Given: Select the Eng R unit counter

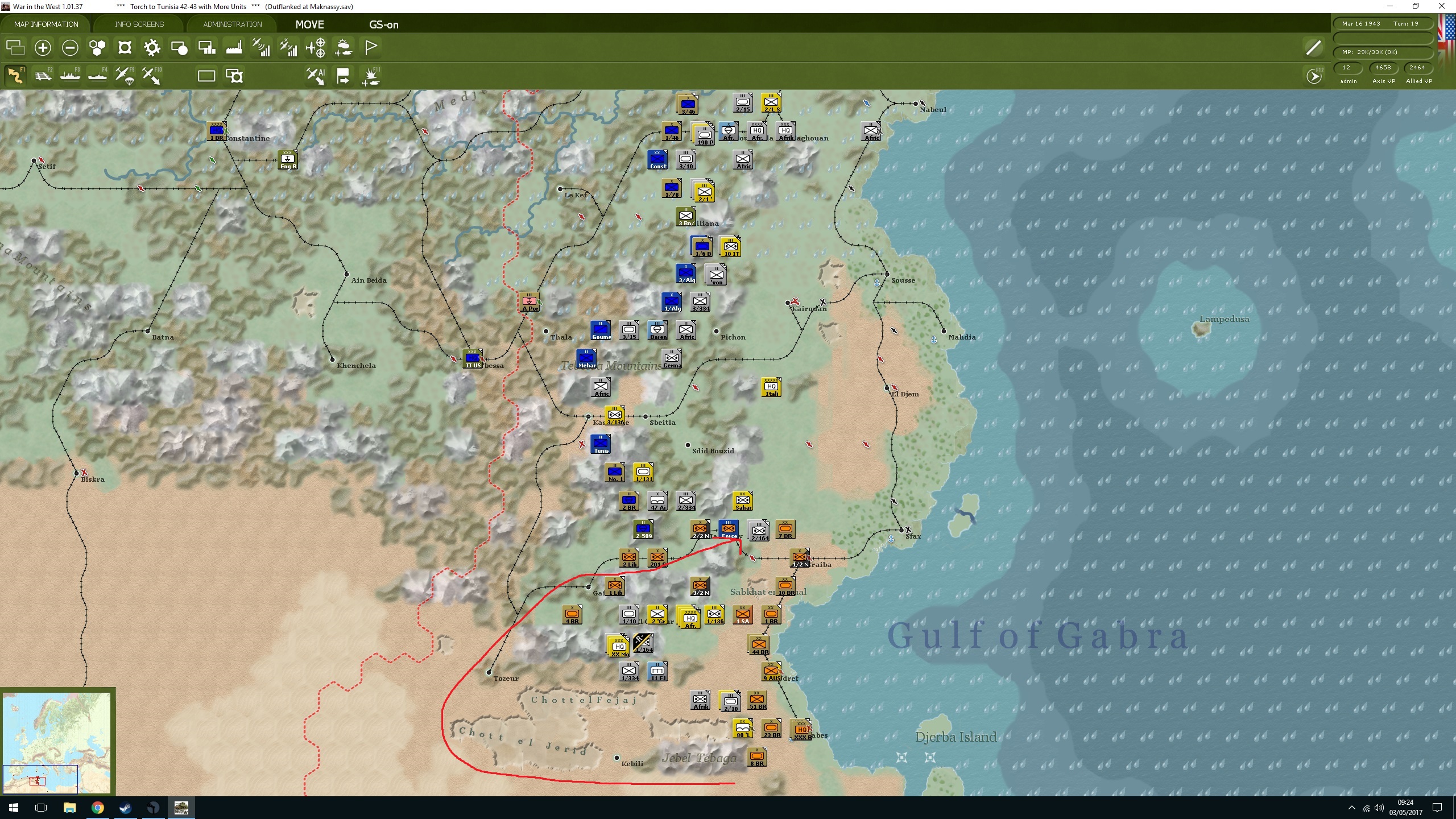Looking at the screenshot, I should tap(288, 160).
